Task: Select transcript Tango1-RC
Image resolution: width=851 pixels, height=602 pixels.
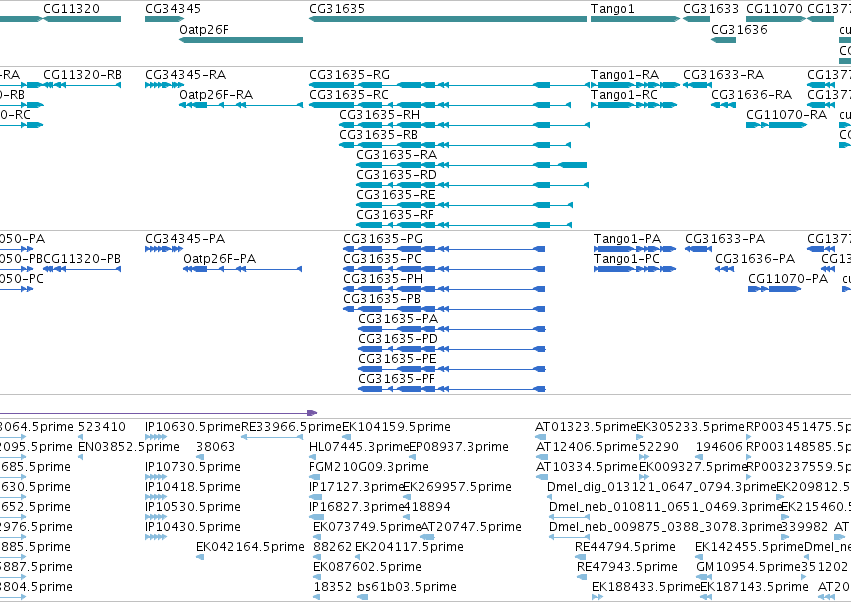Action: (x=634, y=105)
